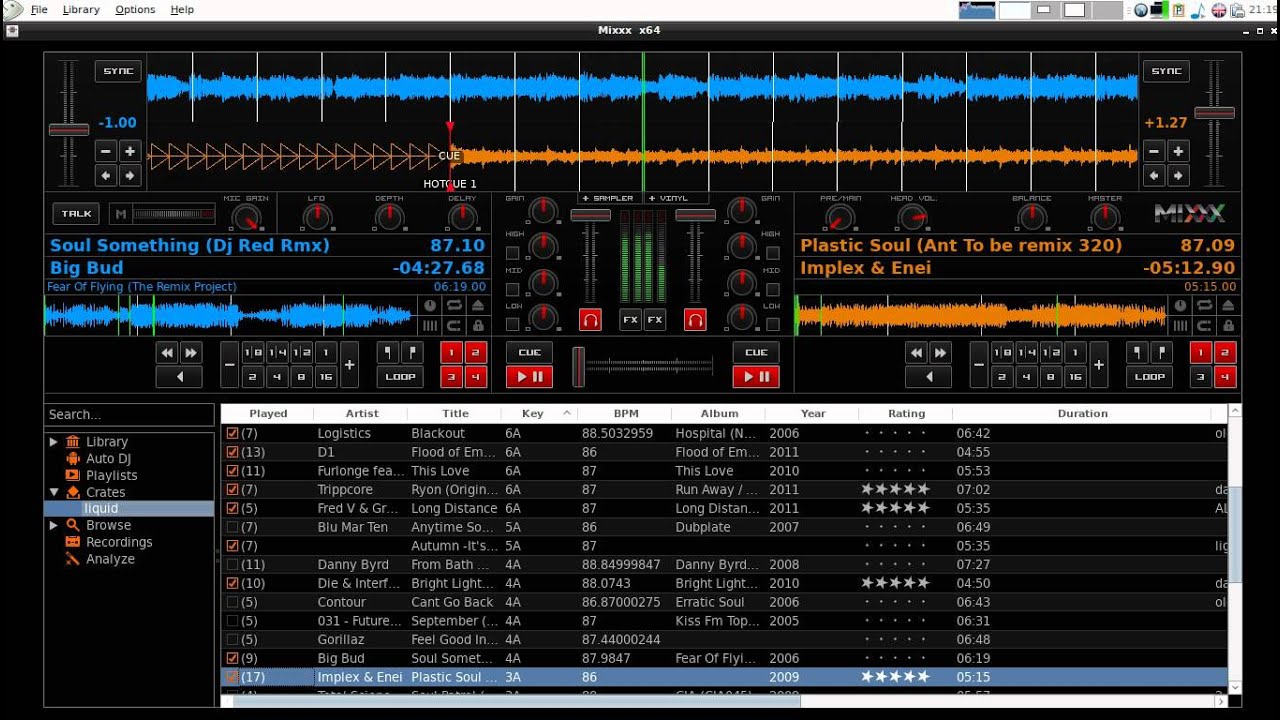Expand the Library tree node
The image size is (1280, 720).
pyautogui.click(x=53, y=441)
